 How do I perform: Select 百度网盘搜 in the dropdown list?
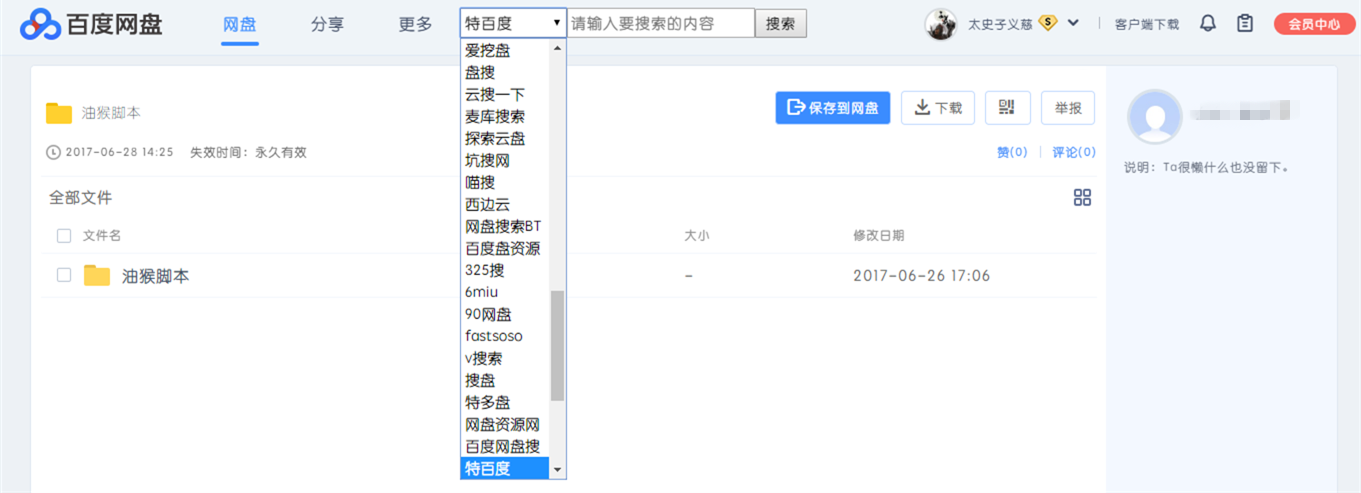pos(506,446)
